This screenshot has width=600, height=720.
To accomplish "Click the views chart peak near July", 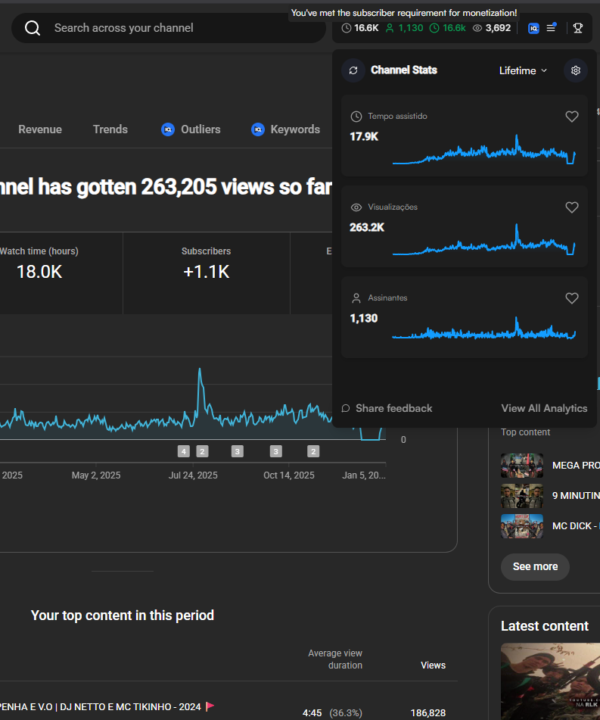I will point(200,370).
